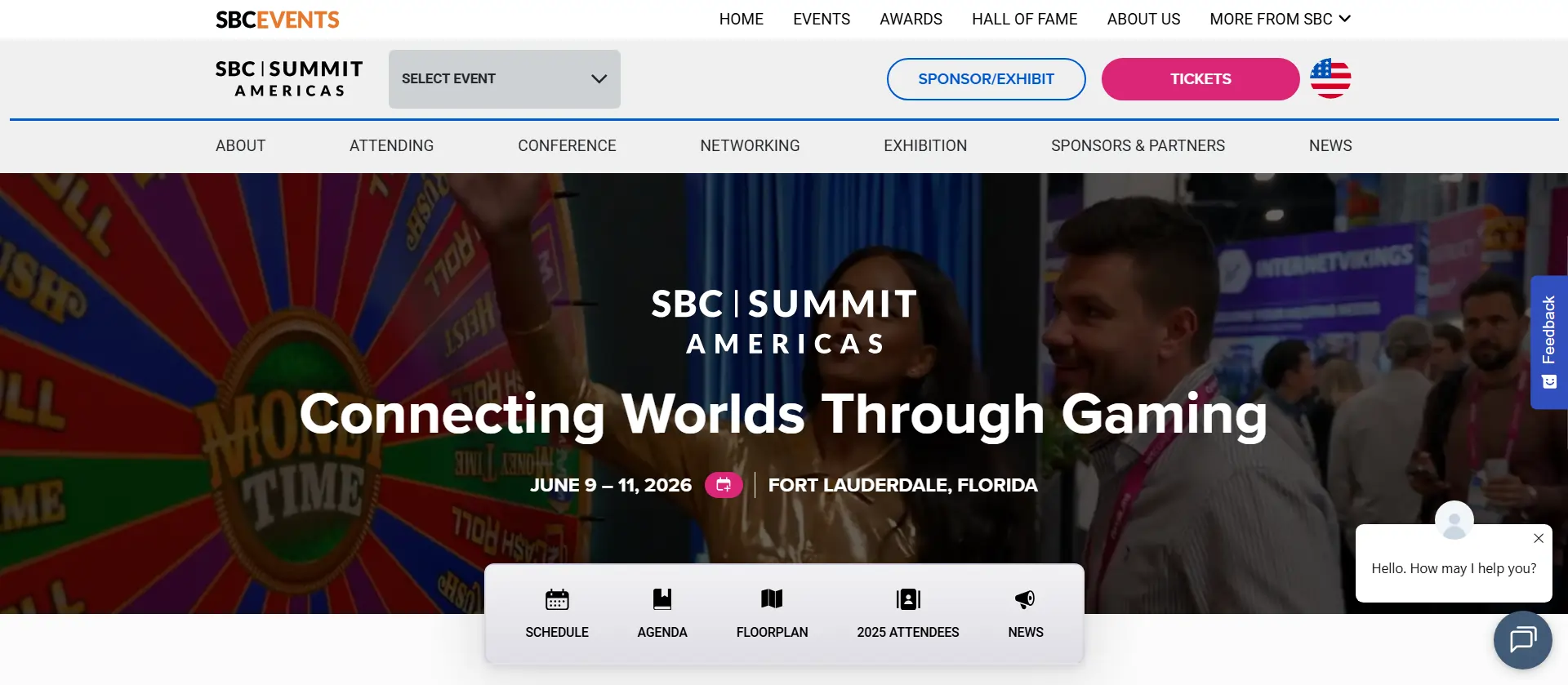Click the 'Connecting Worlds Through Gaming' headline
This screenshot has height=685, width=1568.
pos(783,414)
